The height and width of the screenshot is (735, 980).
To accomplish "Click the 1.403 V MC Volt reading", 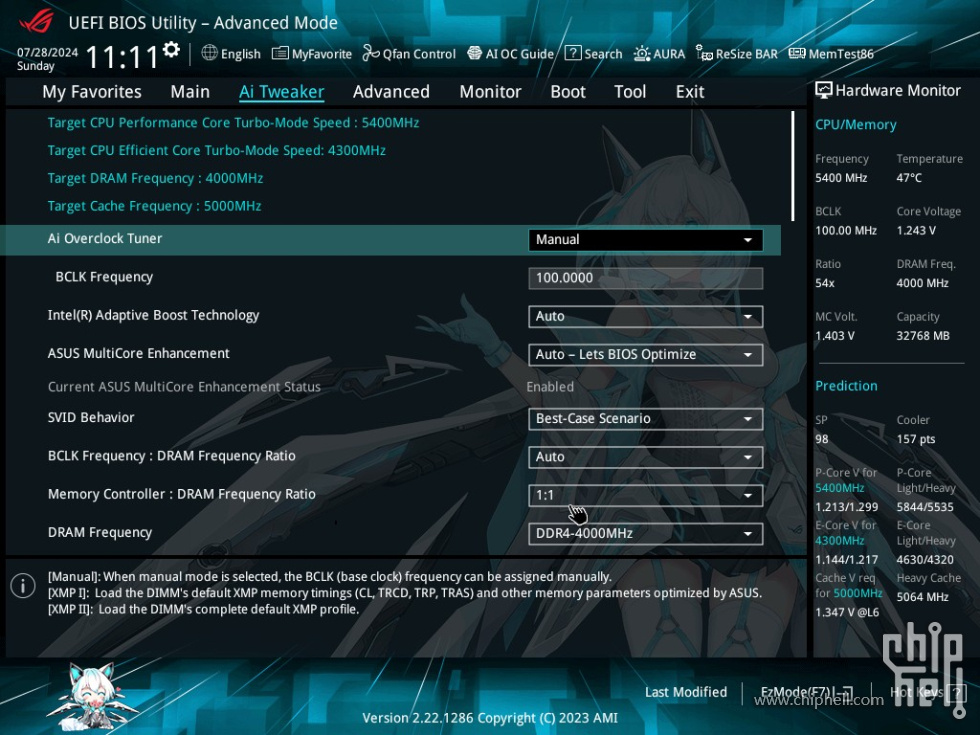I will click(x=834, y=336).
